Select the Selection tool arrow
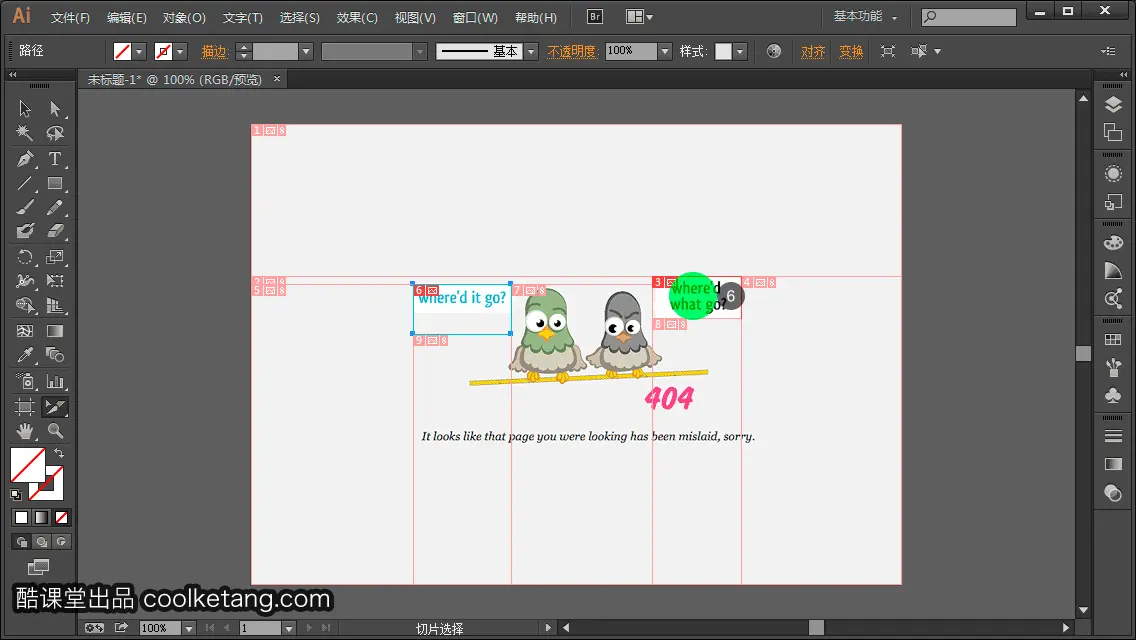The width and height of the screenshot is (1136, 640). (x=25, y=109)
